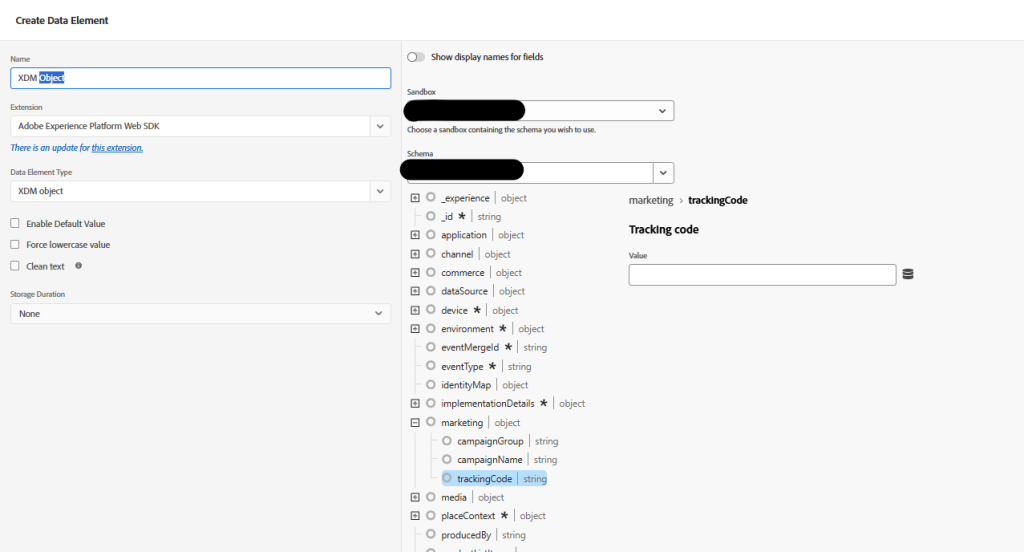Select the producedBy radio circle
This screenshot has height=552, width=1024.
click(430, 534)
